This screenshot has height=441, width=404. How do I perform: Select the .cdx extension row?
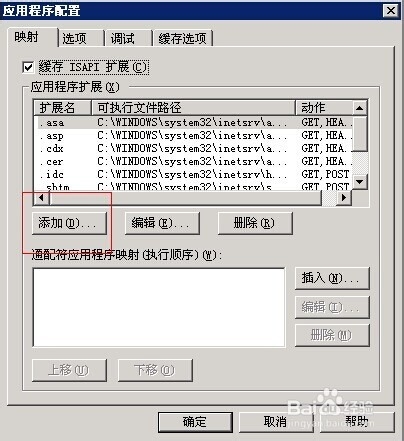click(x=193, y=148)
